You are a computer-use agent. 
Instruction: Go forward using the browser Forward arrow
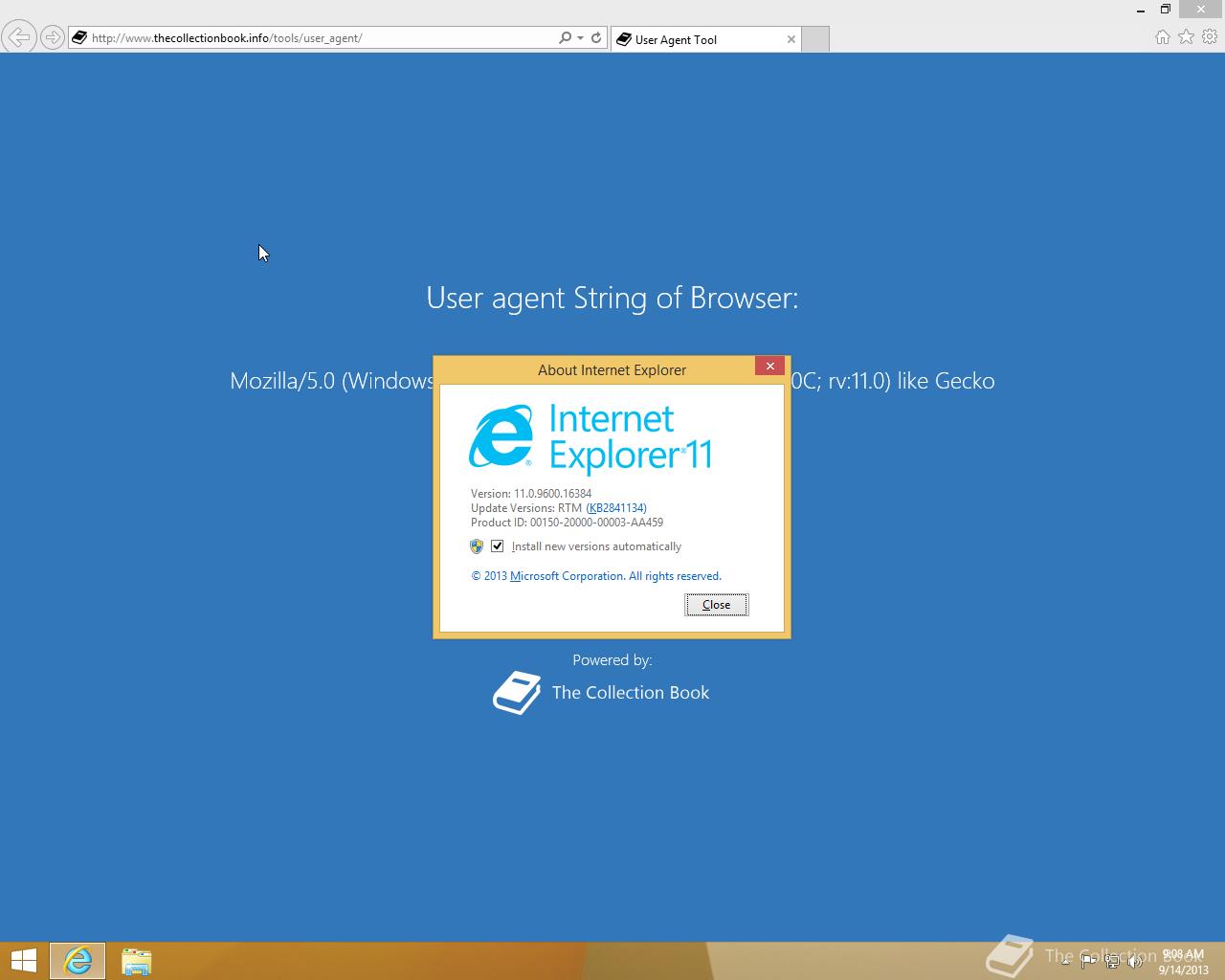tap(52, 38)
